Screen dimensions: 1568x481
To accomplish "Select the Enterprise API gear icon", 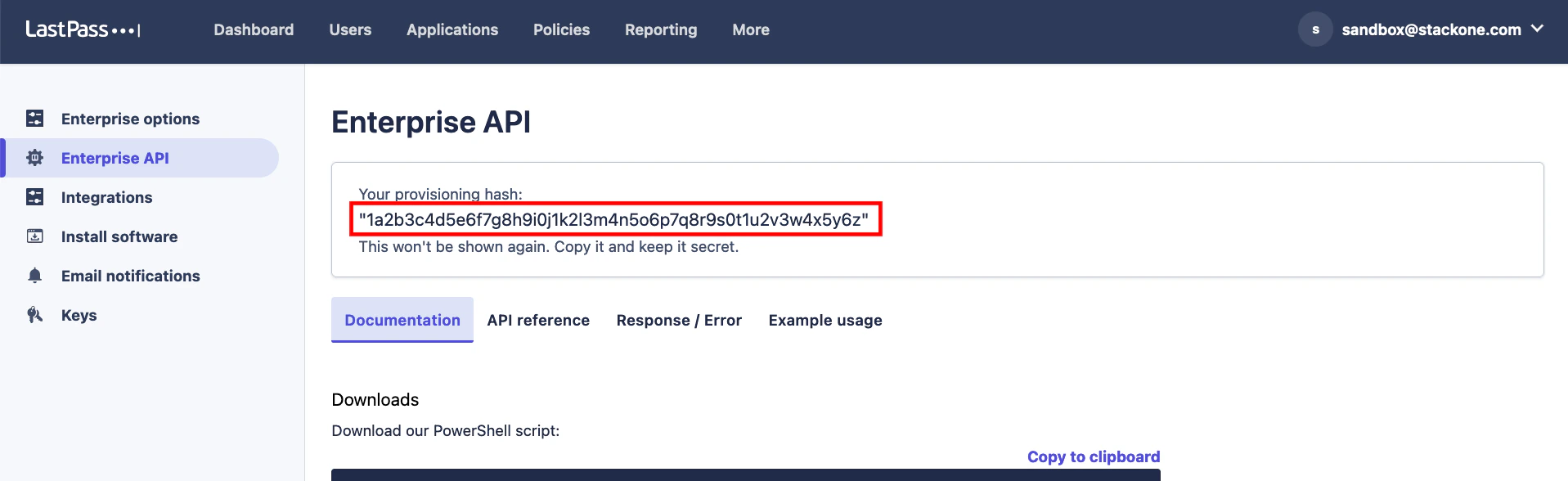I will coord(34,157).
